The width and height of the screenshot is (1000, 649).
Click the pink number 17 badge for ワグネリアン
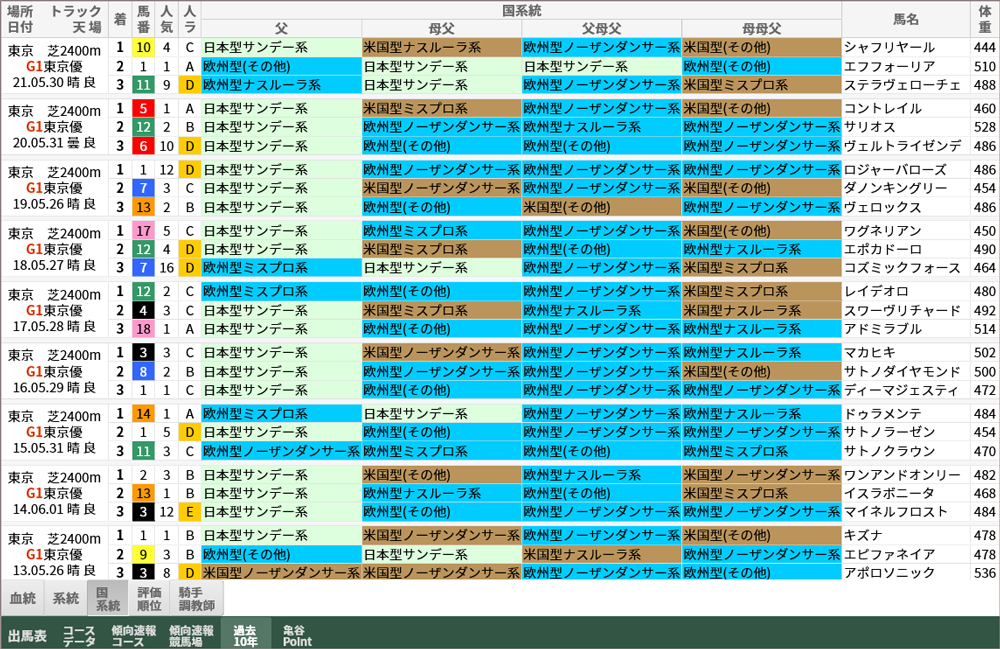(143, 231)
